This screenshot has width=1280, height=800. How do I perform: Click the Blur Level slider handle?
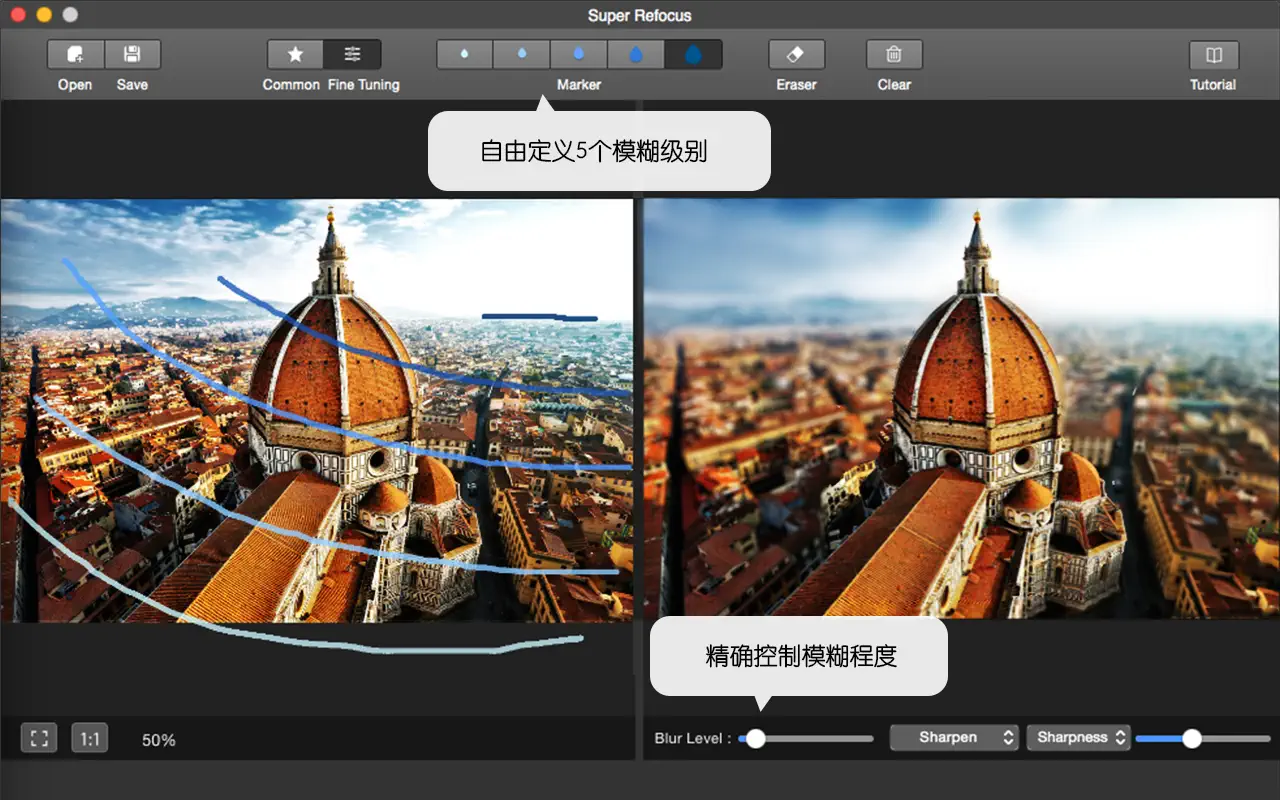(x=755, y=737)
